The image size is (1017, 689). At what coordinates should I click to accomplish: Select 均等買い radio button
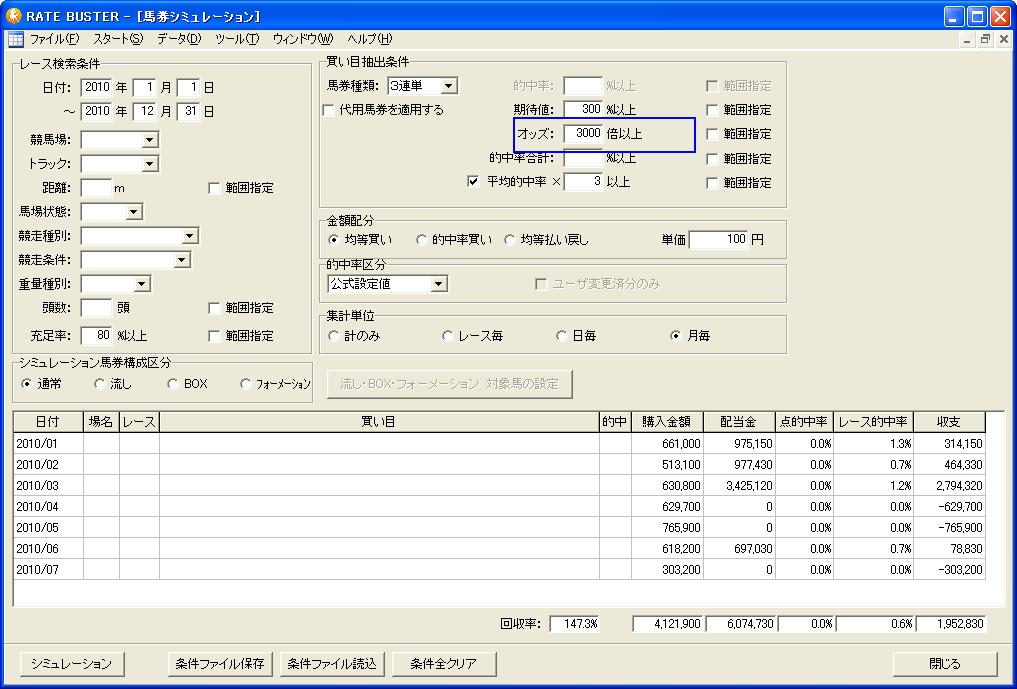click(x=333, y=240)
